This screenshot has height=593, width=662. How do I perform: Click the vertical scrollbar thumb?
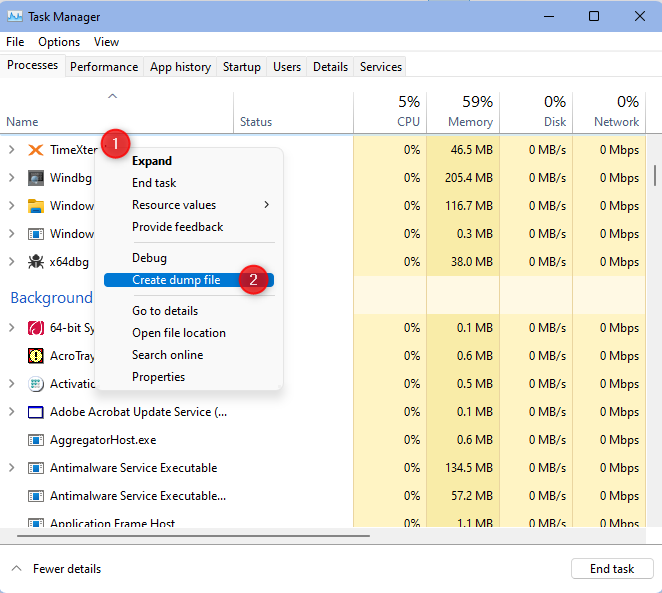655,175
